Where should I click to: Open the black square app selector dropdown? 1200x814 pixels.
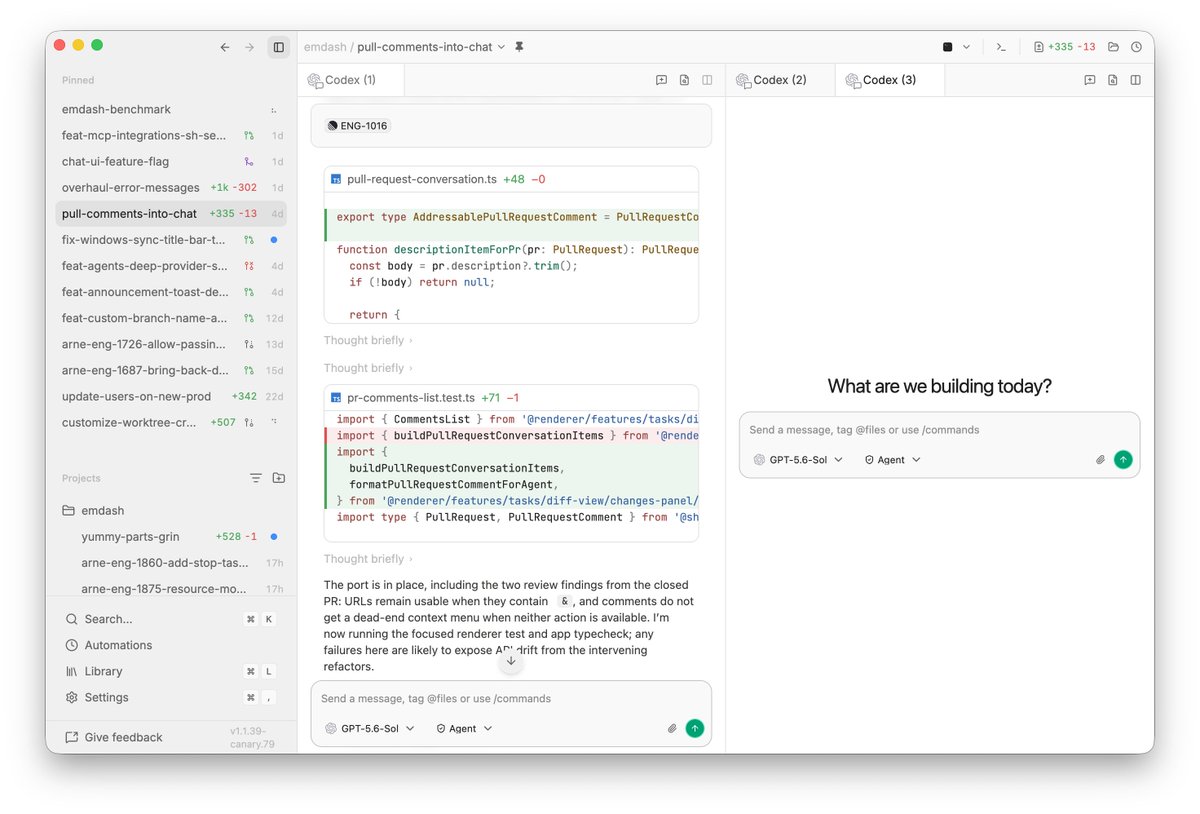tap(956, 47)
